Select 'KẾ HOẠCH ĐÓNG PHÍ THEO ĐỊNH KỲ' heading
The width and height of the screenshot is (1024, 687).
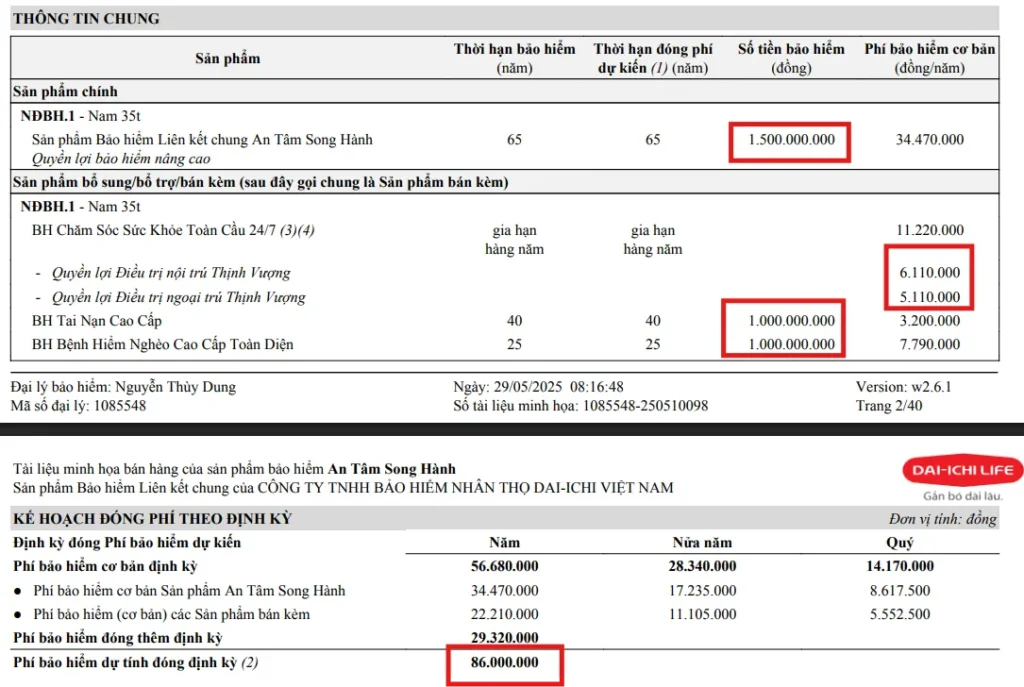[x=152, y=519]
